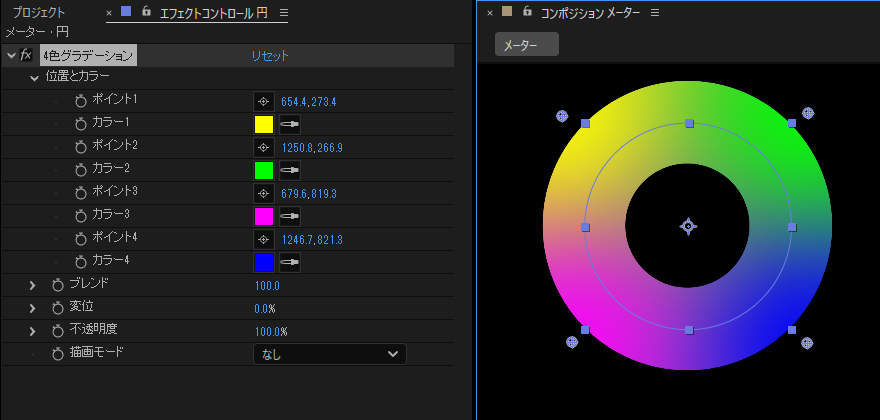Toggle the stopwatch for Point 1 (ポイント1)
This screenshot has height=420, width=880.
[x=81, y=101]
